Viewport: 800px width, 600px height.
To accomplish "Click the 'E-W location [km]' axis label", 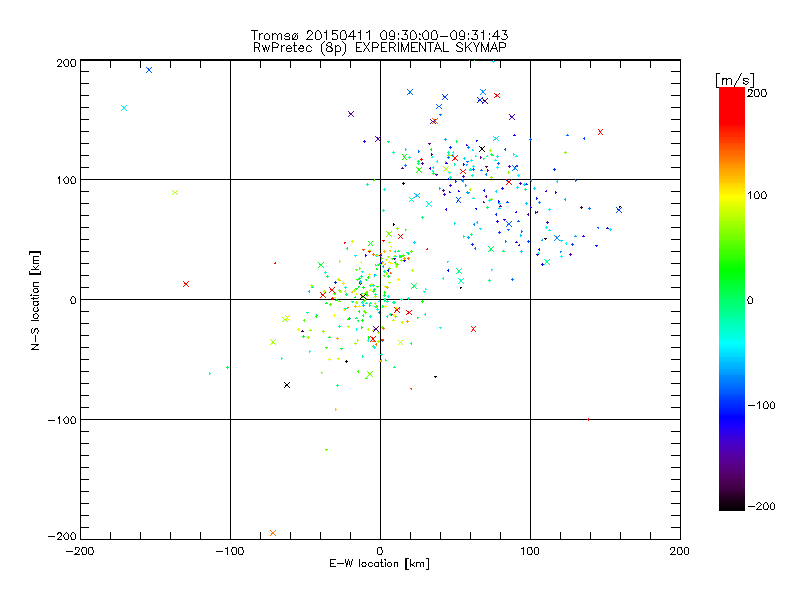I will (x=379, y=564).
